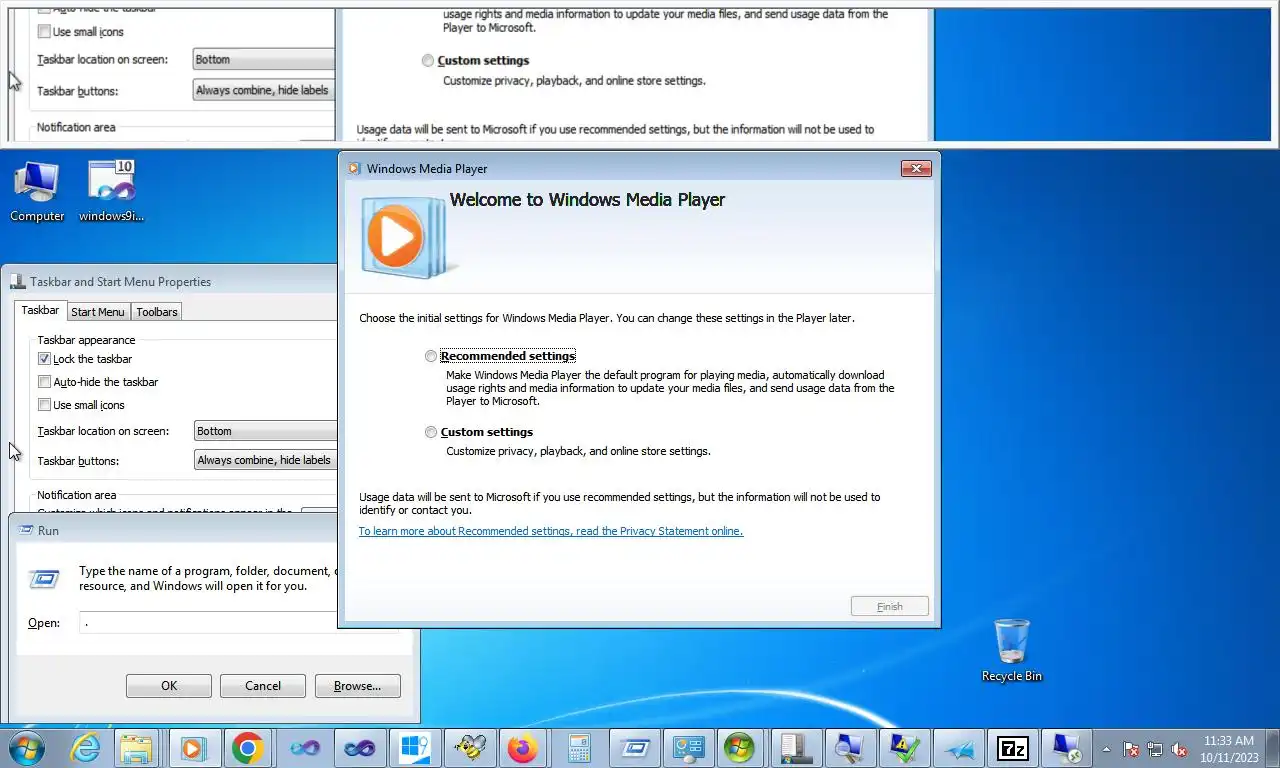1280x768 pixels.
Task: Click the infinity icon right of Chrome
Action: (x=305, y=748)
